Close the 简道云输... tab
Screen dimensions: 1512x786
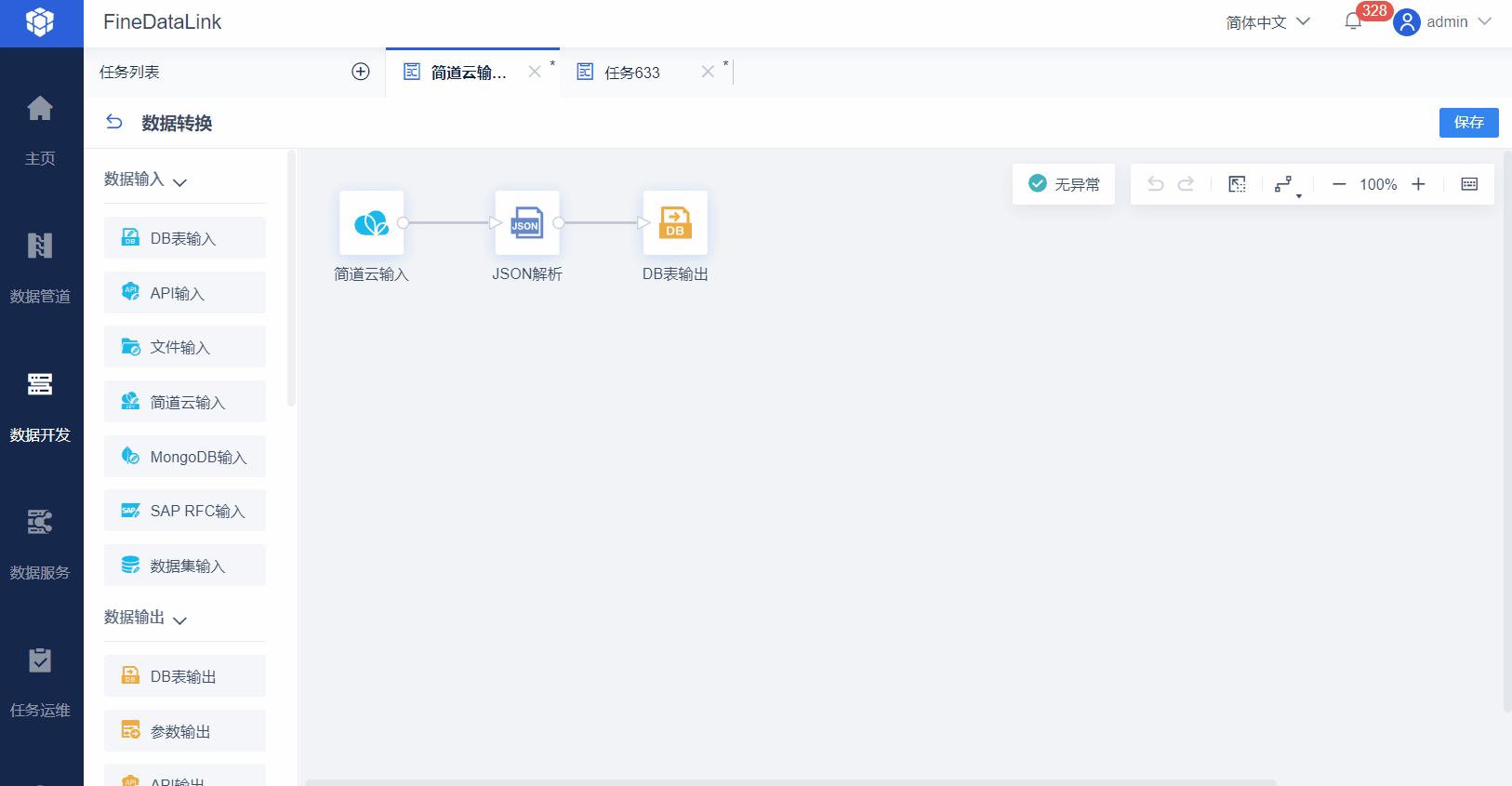click(x=535, y=72)
